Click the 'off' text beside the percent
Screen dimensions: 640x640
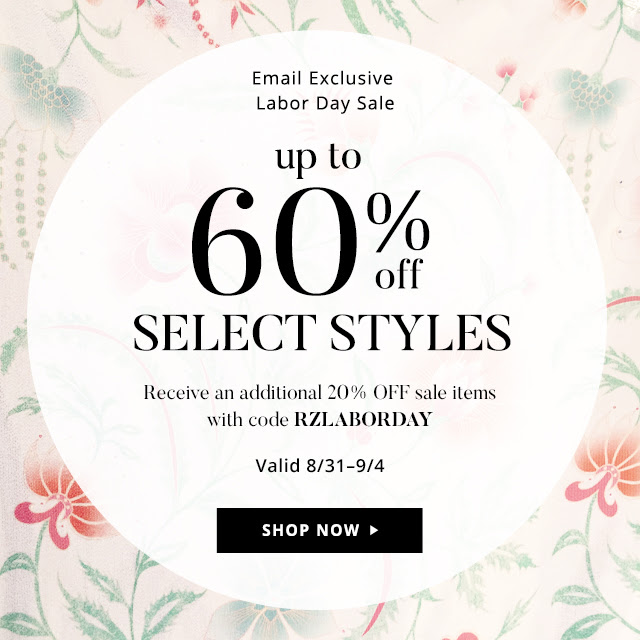click(x=399, y=274)
